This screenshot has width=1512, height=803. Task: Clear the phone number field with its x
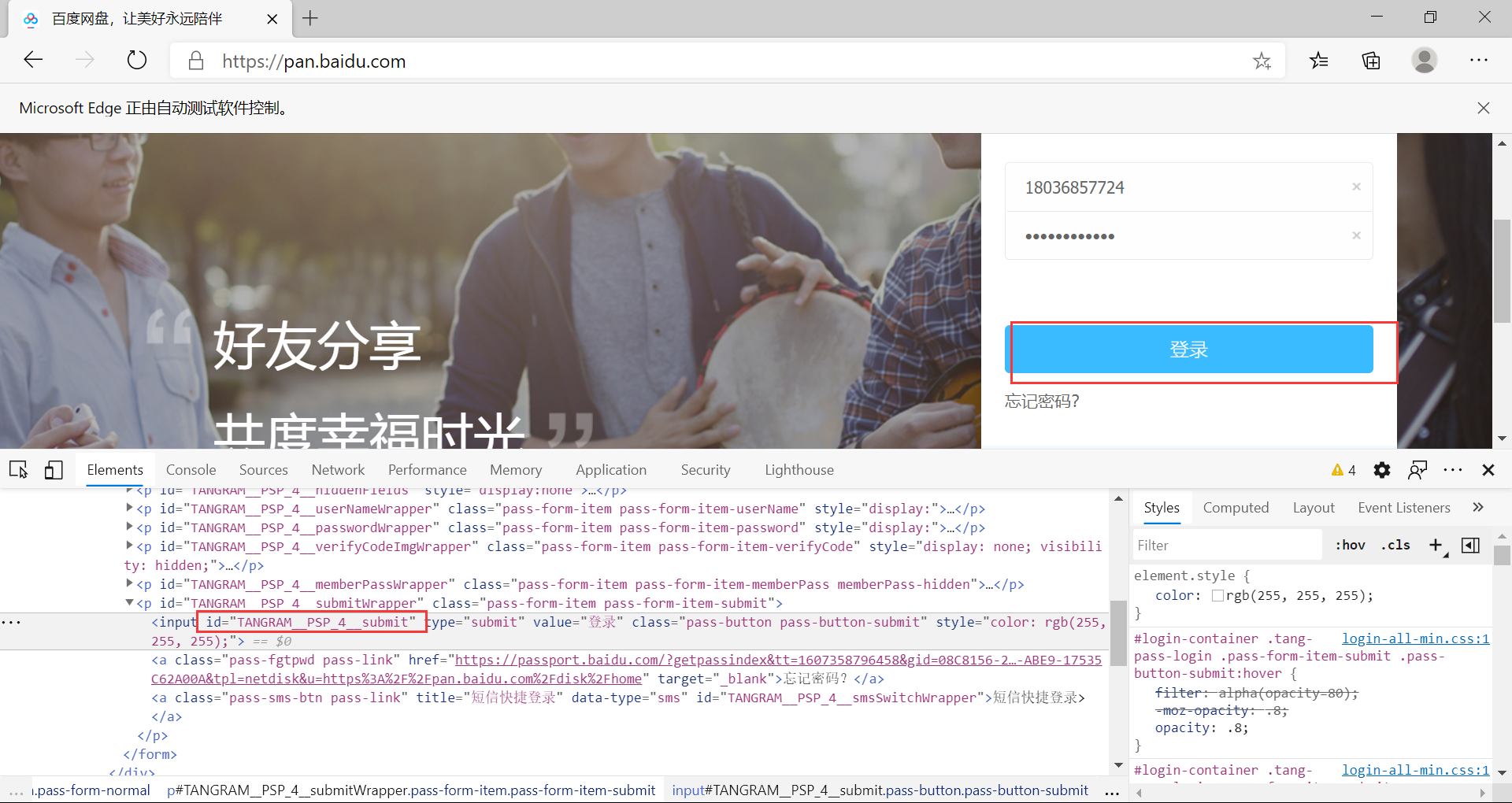coord(1356,187)
